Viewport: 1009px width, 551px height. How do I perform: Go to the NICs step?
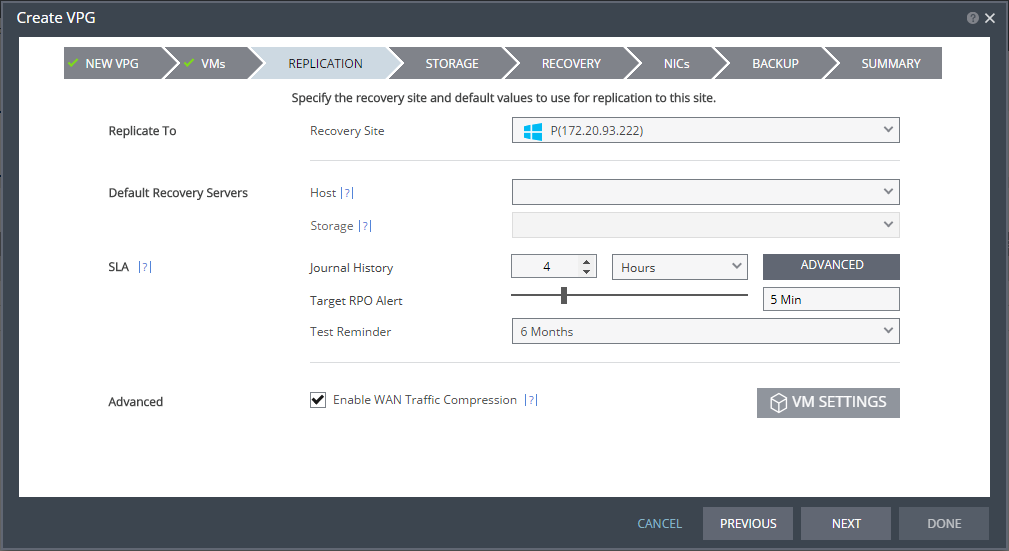(x=676, y=63)
